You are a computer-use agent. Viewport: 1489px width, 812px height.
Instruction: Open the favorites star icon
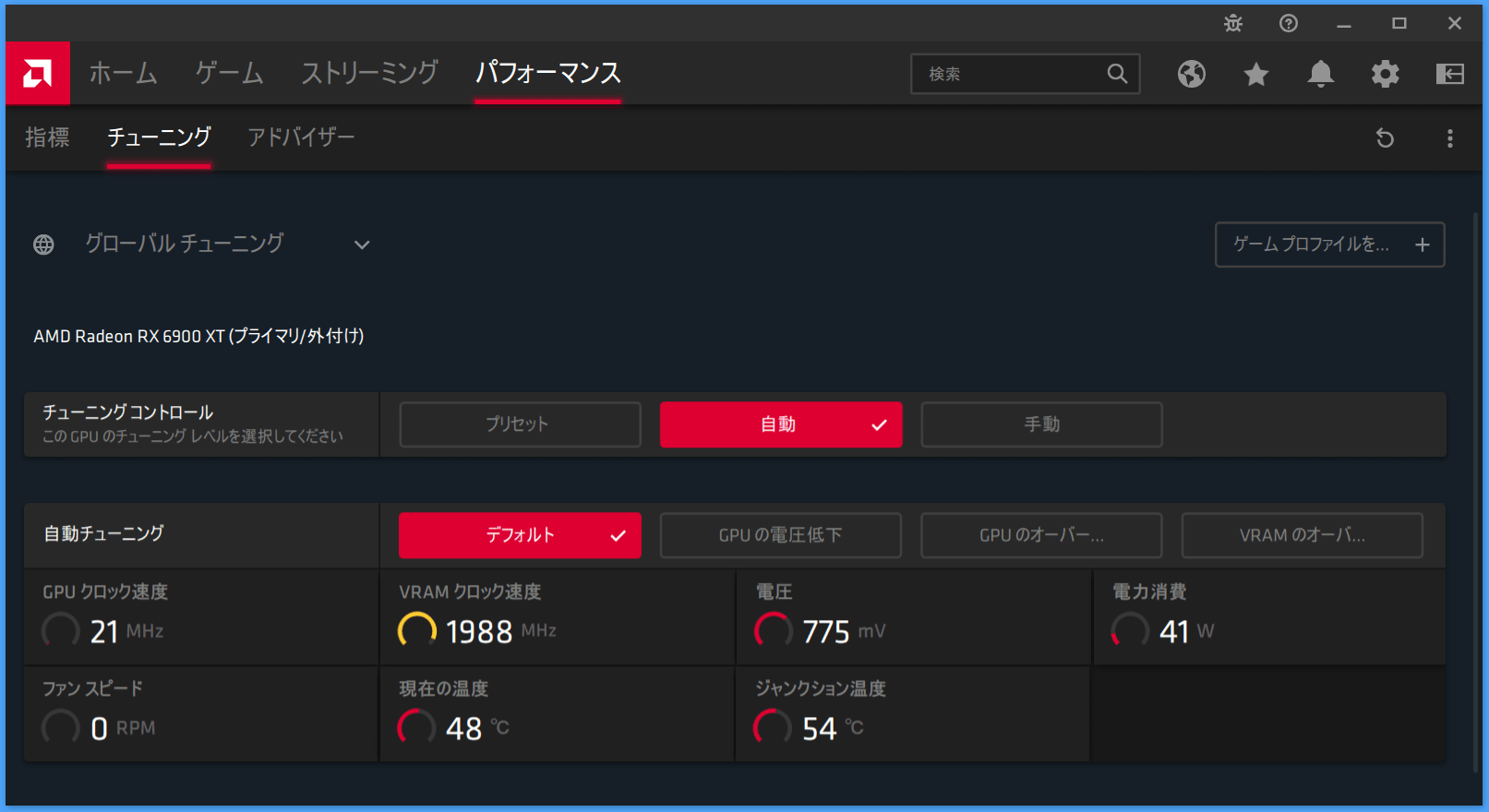click(x=1256, y=74)
